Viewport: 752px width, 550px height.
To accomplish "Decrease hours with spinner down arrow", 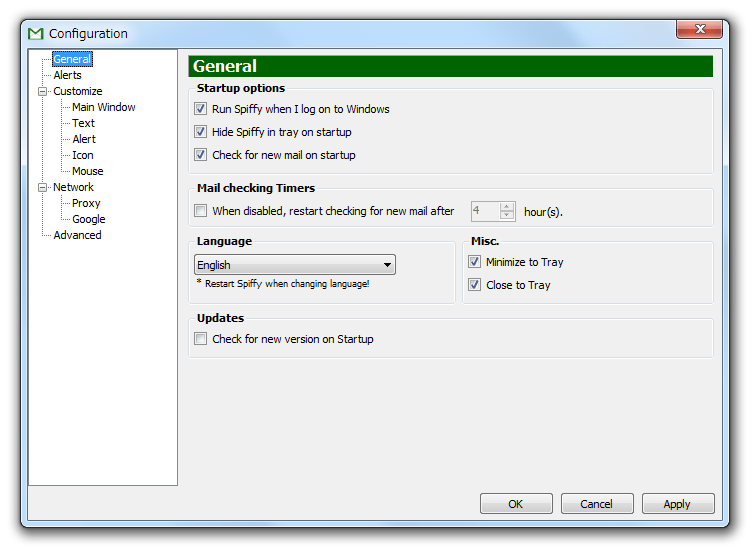I will click(506, 215).
